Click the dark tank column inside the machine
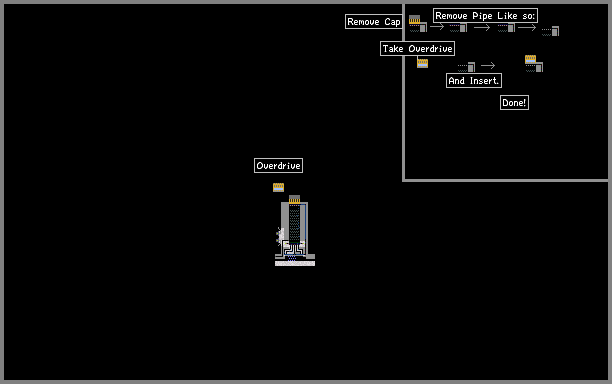Screen dimensions: 612x384 click(x=294, y=224)
